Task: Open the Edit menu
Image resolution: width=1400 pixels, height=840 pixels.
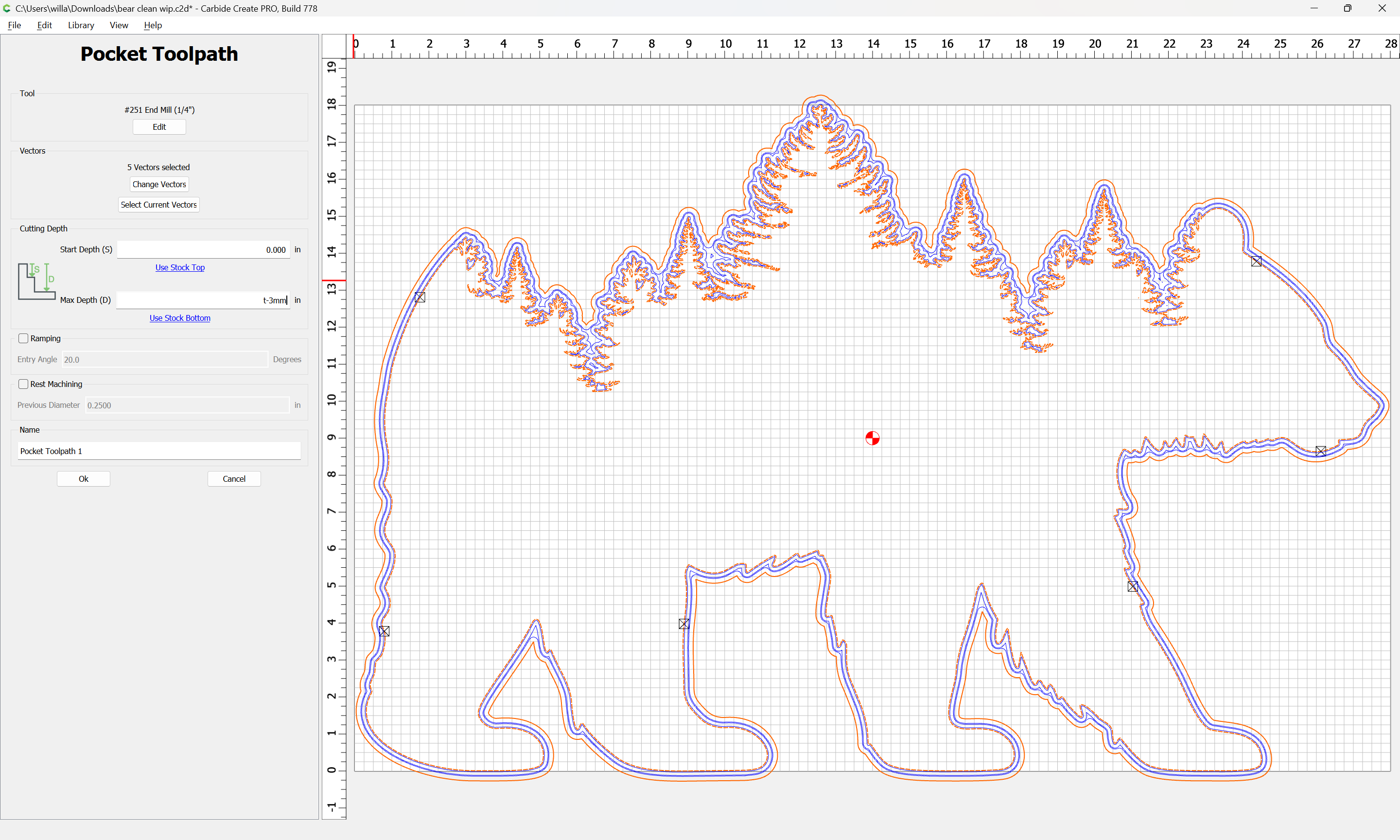Action: 44,25
